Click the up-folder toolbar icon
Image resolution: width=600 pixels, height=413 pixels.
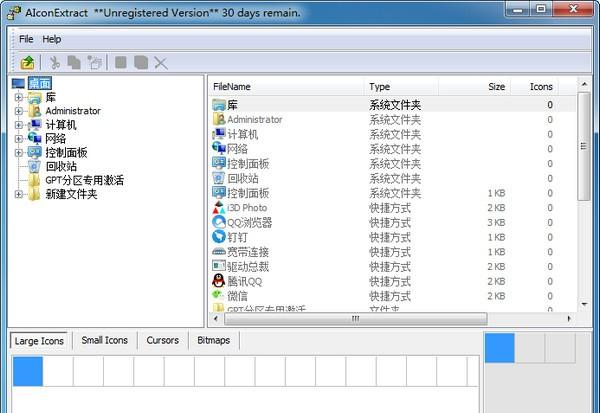[x=27, y=63]
